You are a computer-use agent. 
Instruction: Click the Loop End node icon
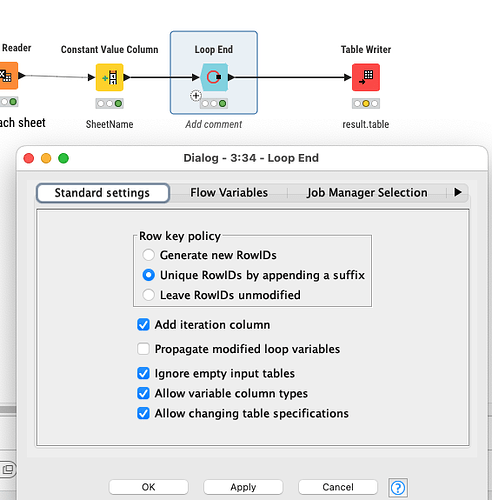pyautogui.click(x=214, y=77)
